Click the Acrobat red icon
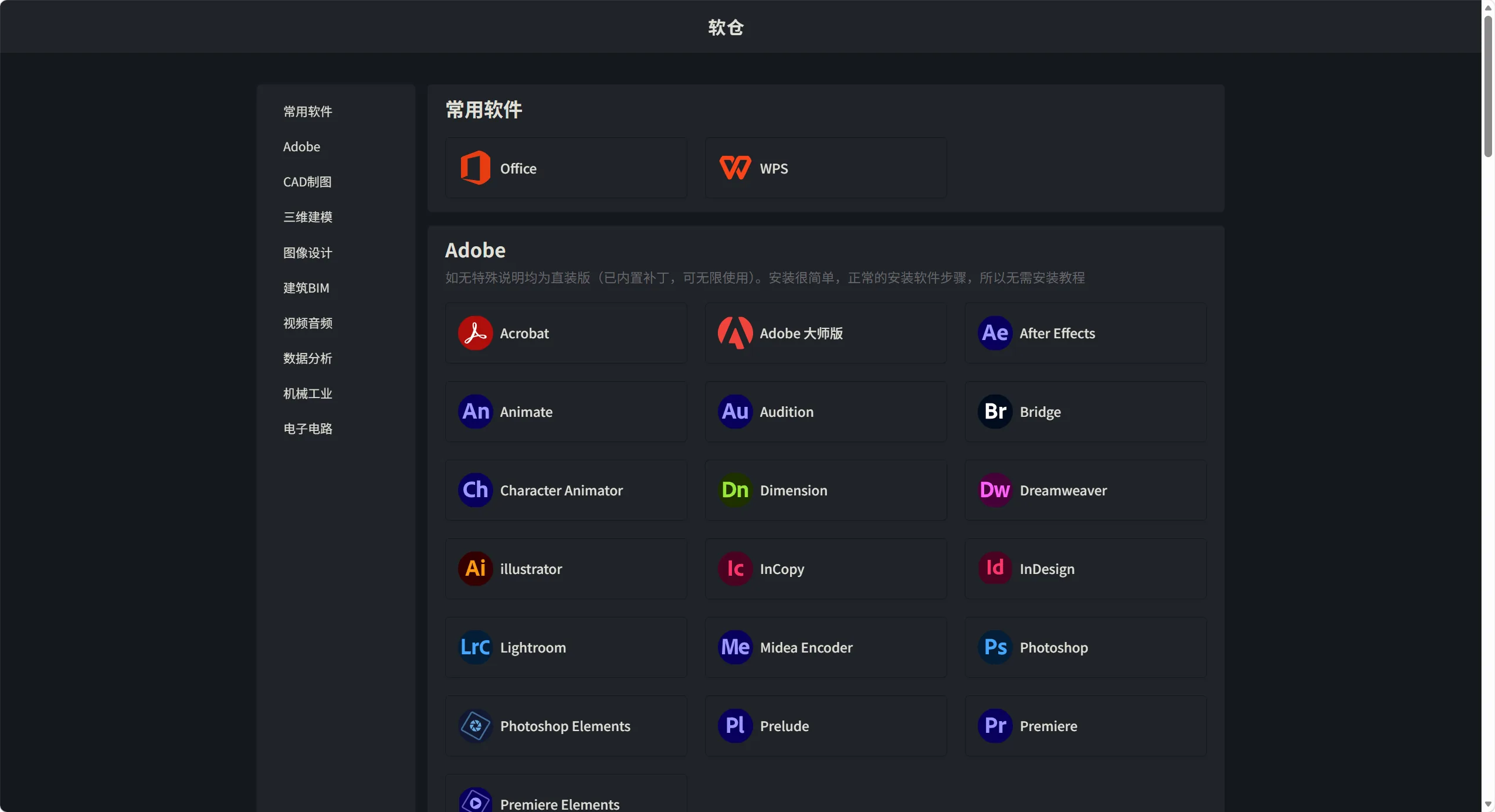 coord(475,333)
